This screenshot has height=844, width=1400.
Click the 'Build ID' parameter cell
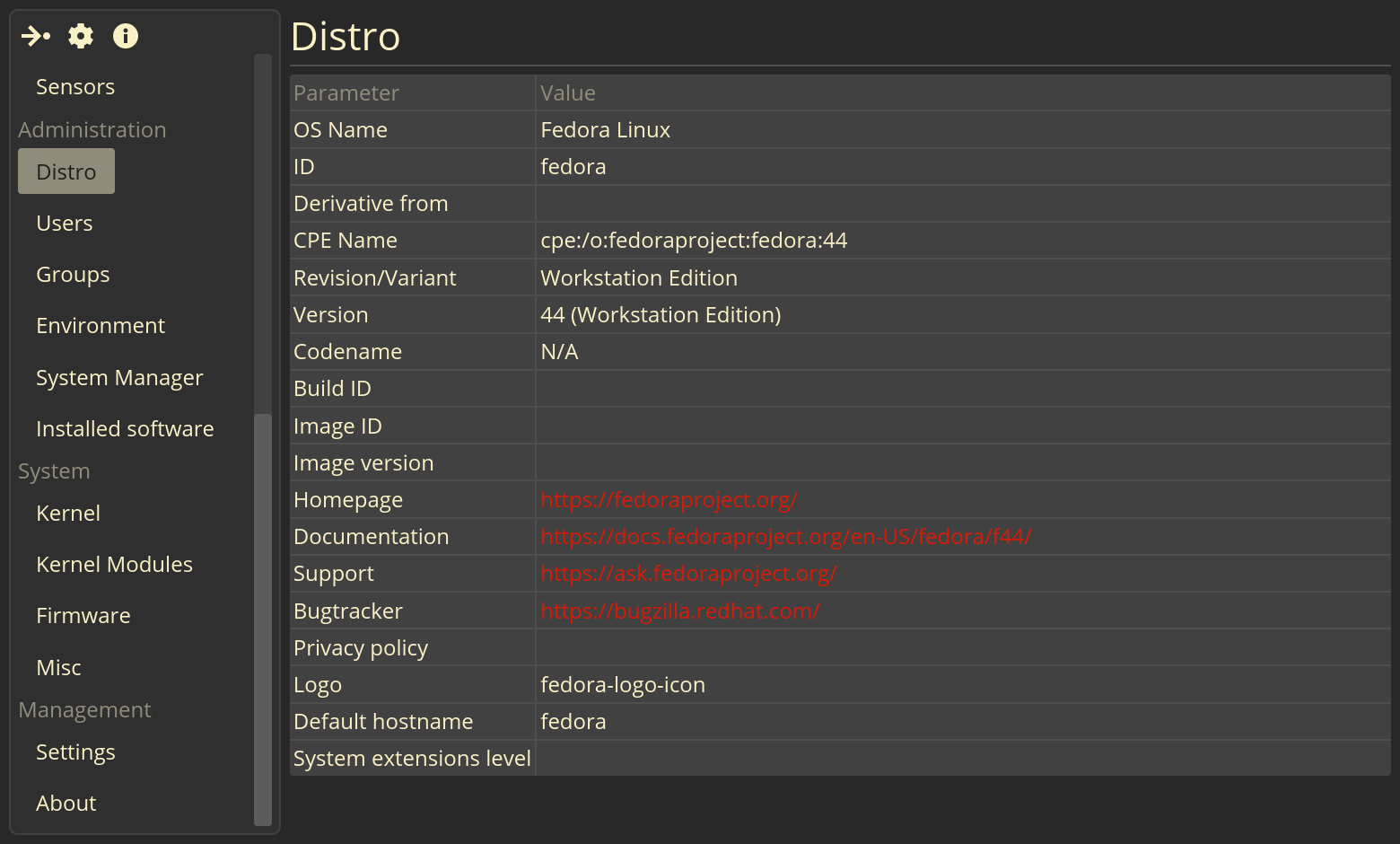[413, 389]
